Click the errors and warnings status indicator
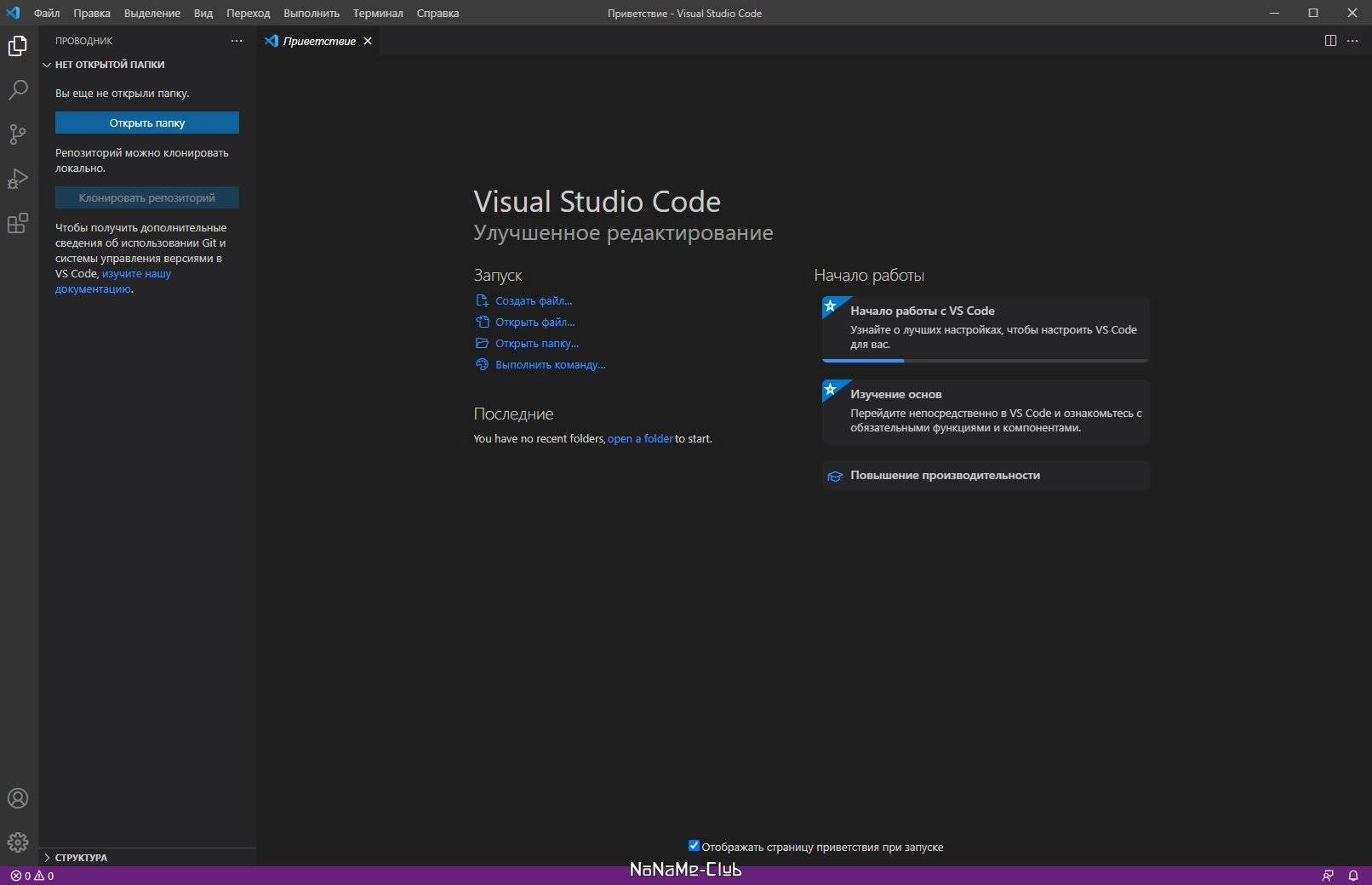Viewport: 1372px width, 885px height. pos(32,876)
